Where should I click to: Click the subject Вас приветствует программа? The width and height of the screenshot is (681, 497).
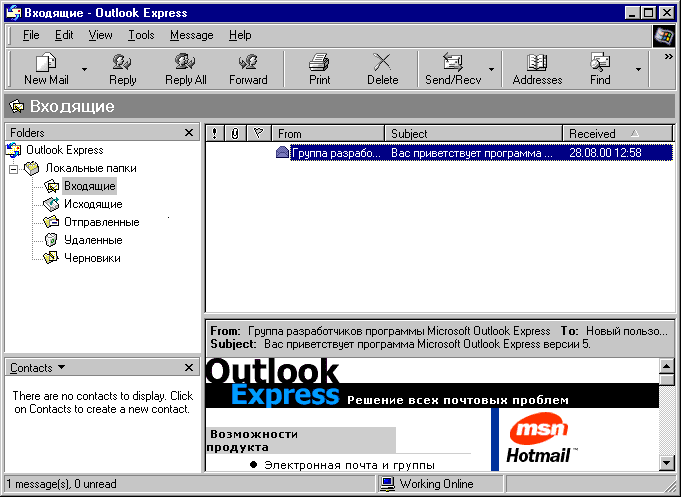click(472, 153)
